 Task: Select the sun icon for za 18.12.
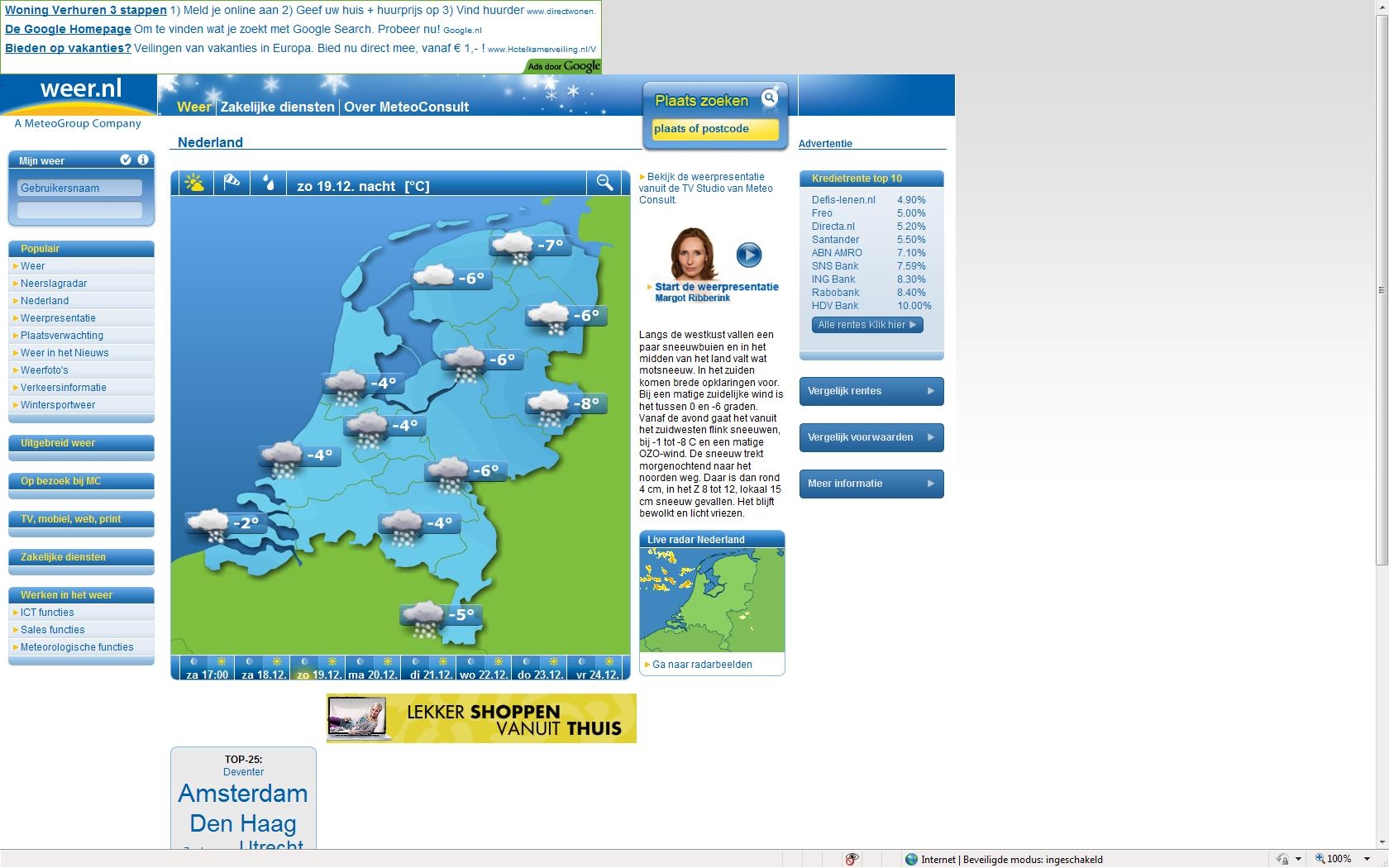[276, 662]
